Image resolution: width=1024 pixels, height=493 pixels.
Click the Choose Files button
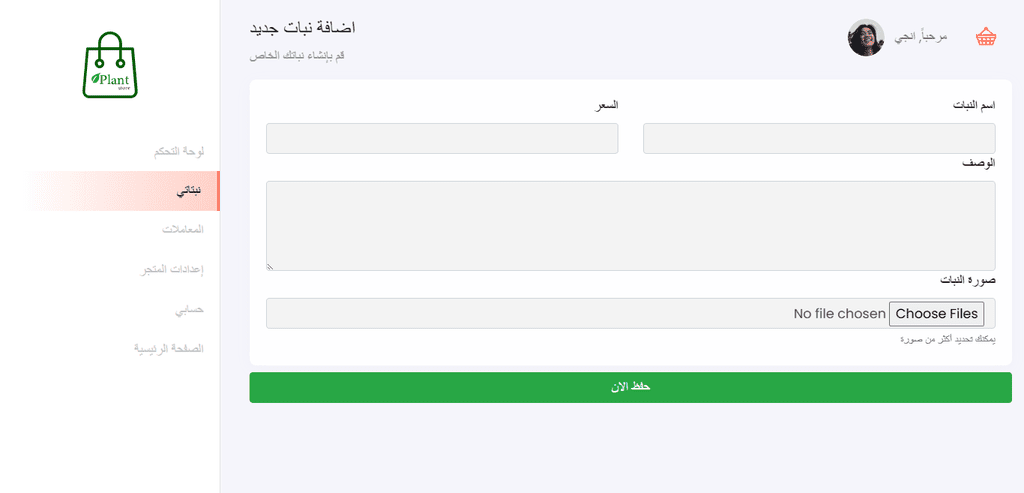[x=936, y=313]
